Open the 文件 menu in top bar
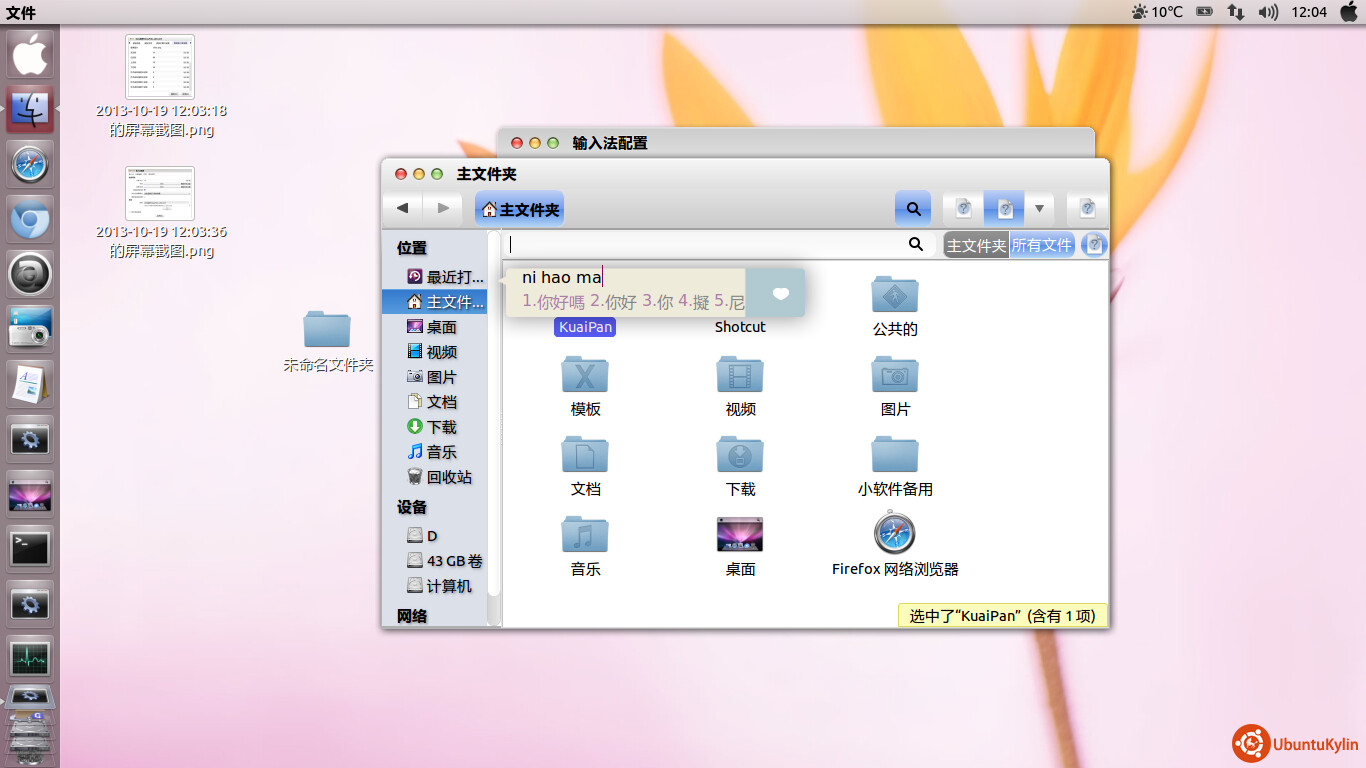This screenshot has width=1366, height=768. tap(21, 12)
